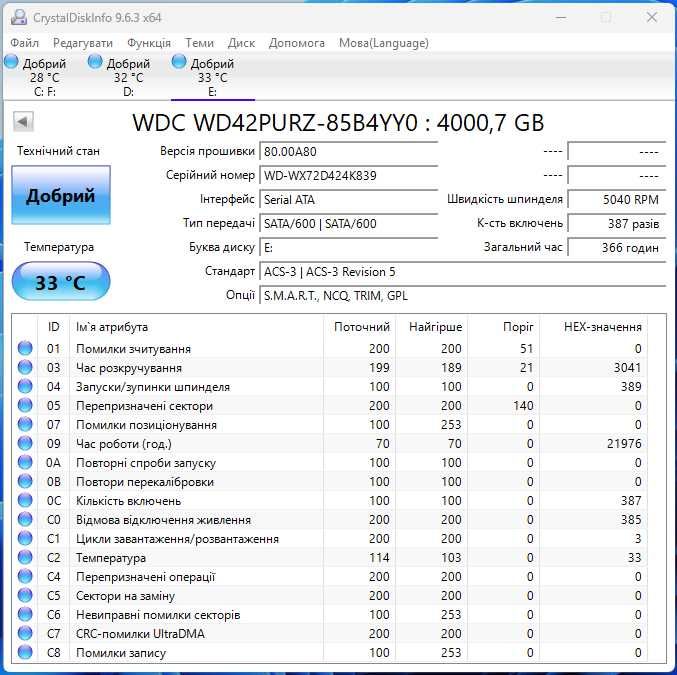Select the Помилки зчитування attribute name
Viewport: 677px width, 675px height.
point(133,349)
